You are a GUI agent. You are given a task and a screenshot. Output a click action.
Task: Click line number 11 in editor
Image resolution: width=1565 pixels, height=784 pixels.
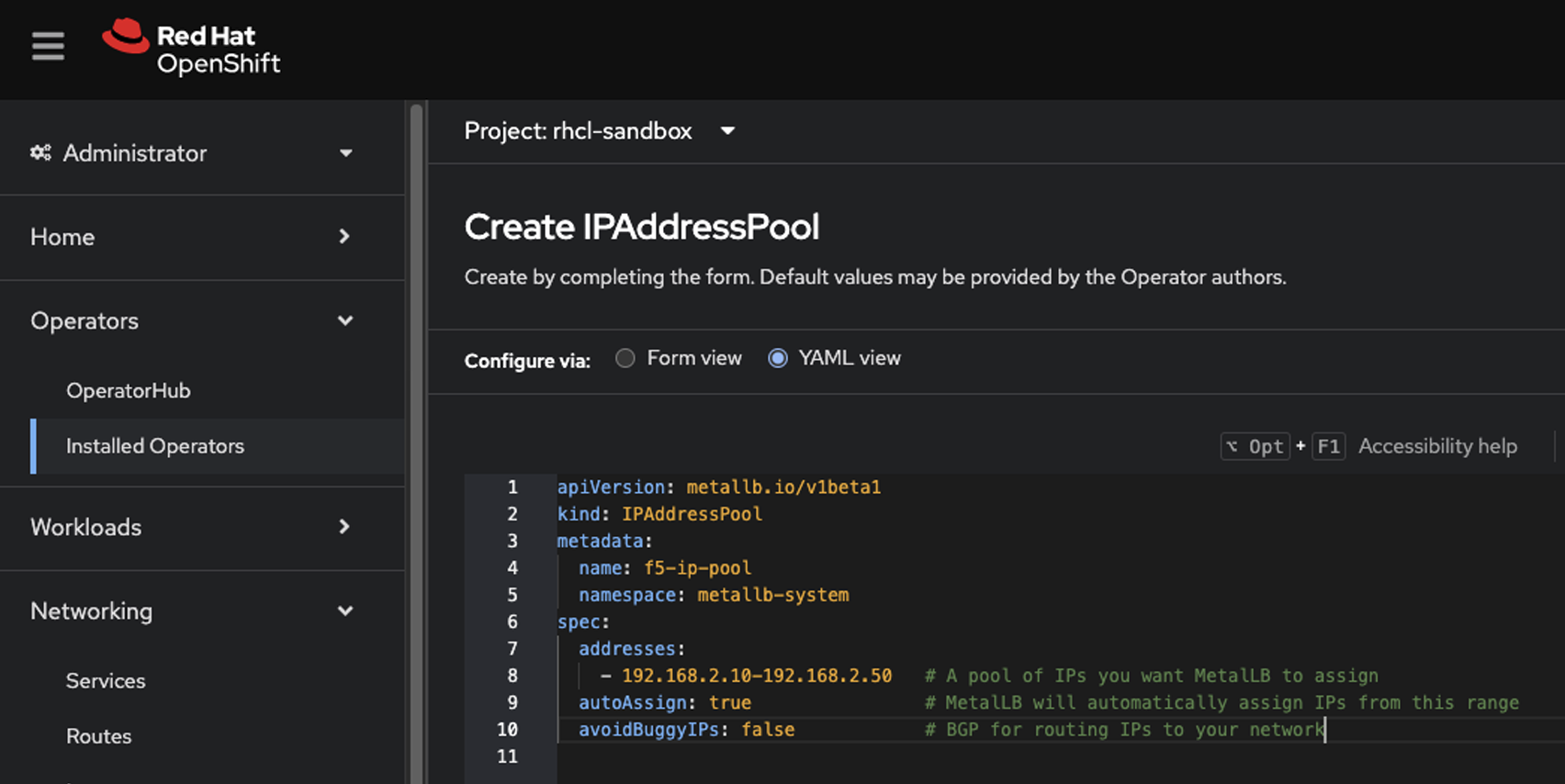[x=507, y=756]
